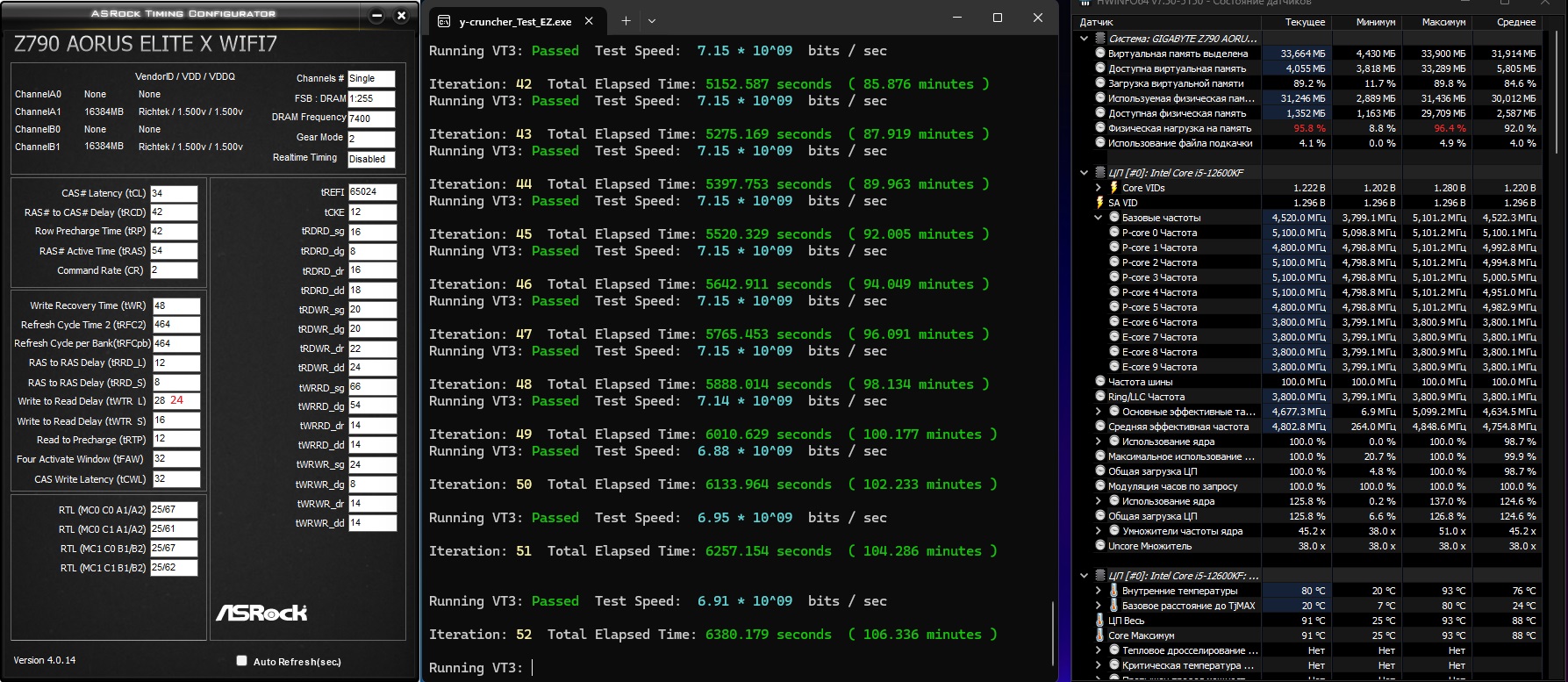
Task: Expand the first Использование ядра row
Action: [x=1099, y=442]
